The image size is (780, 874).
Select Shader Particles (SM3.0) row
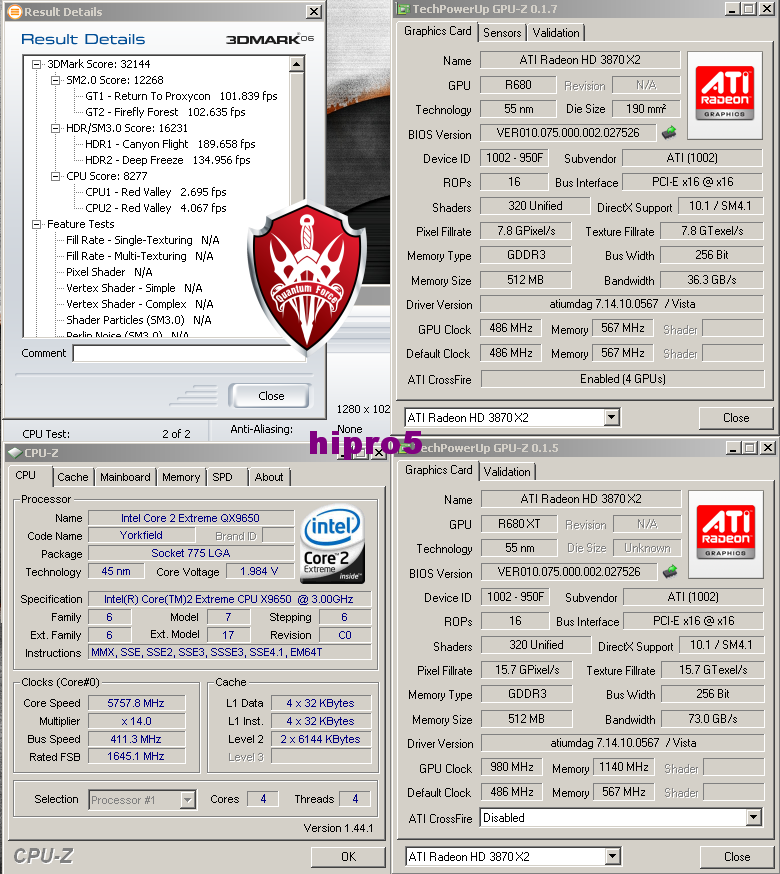pyautogui.click(x=138, y=320)
